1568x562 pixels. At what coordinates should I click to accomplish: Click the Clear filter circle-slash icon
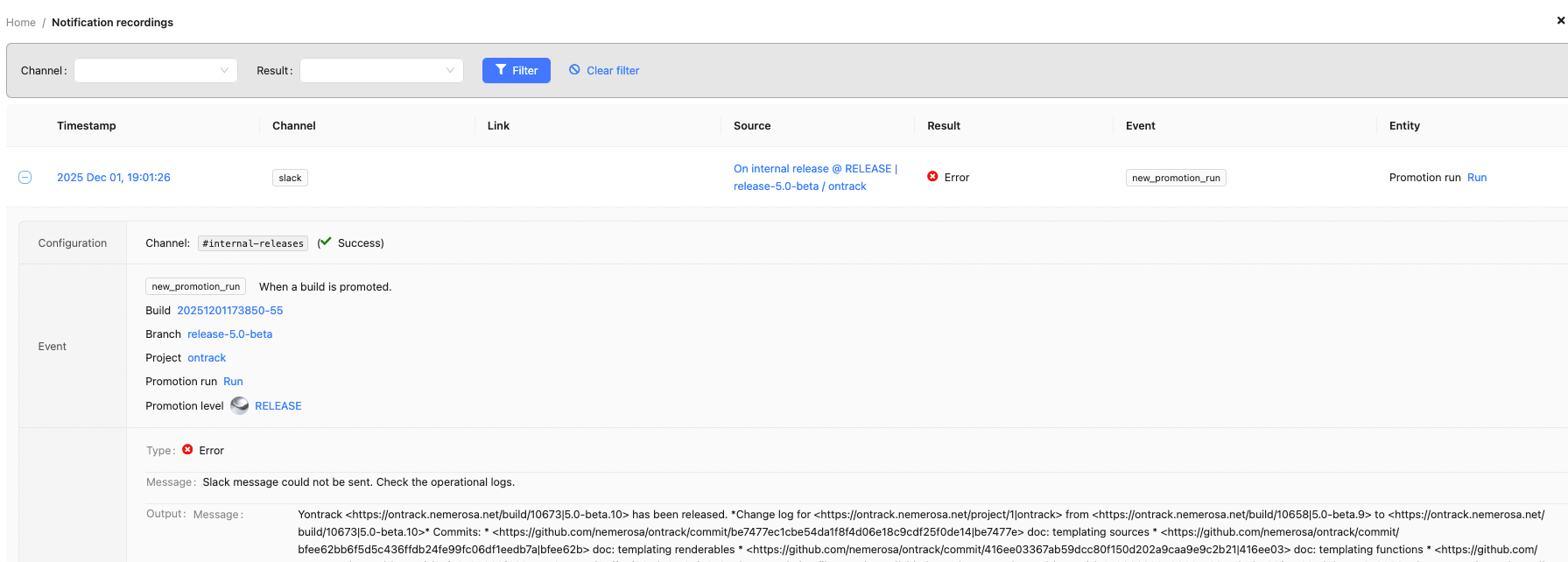tap(574, 69)
